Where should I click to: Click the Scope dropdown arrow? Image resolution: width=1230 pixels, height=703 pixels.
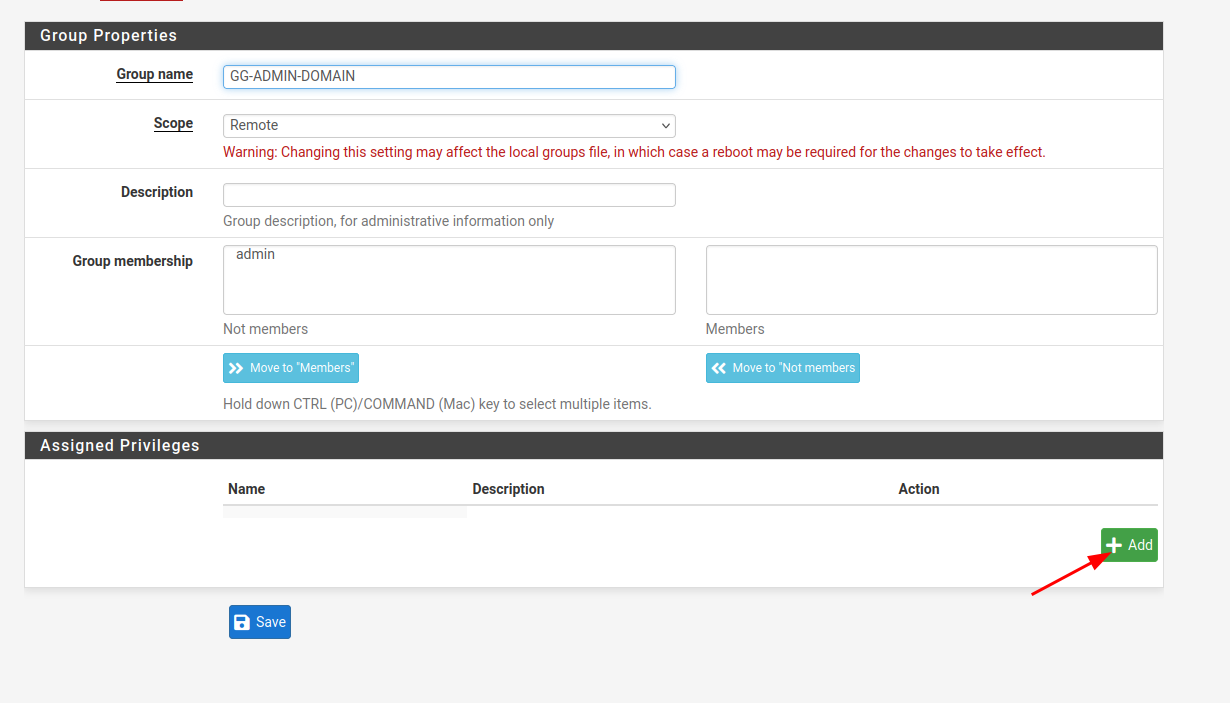[665, 126]
